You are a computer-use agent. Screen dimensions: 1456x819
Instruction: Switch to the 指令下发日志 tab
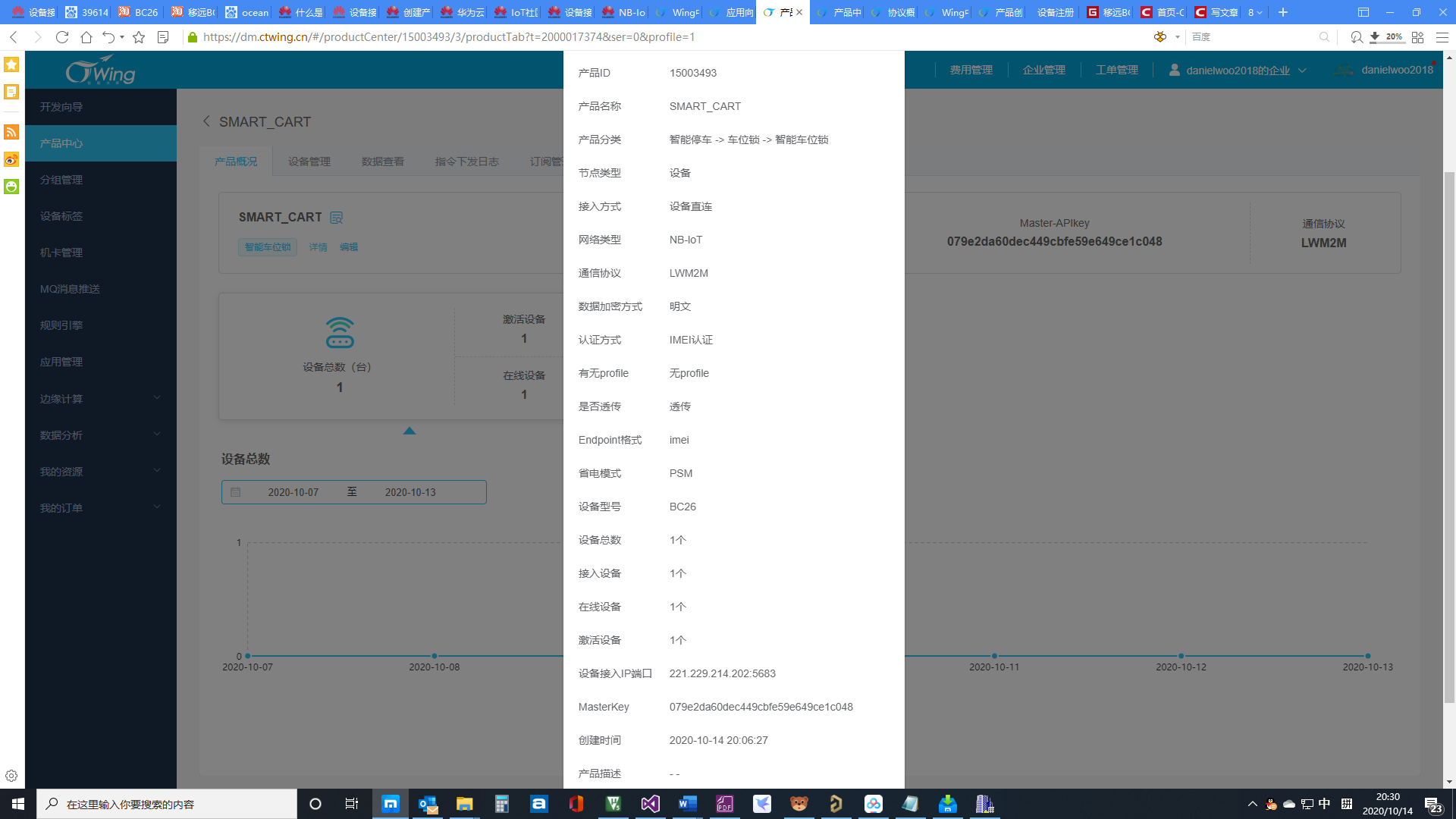pyautogui.click(x=466, y=161)
